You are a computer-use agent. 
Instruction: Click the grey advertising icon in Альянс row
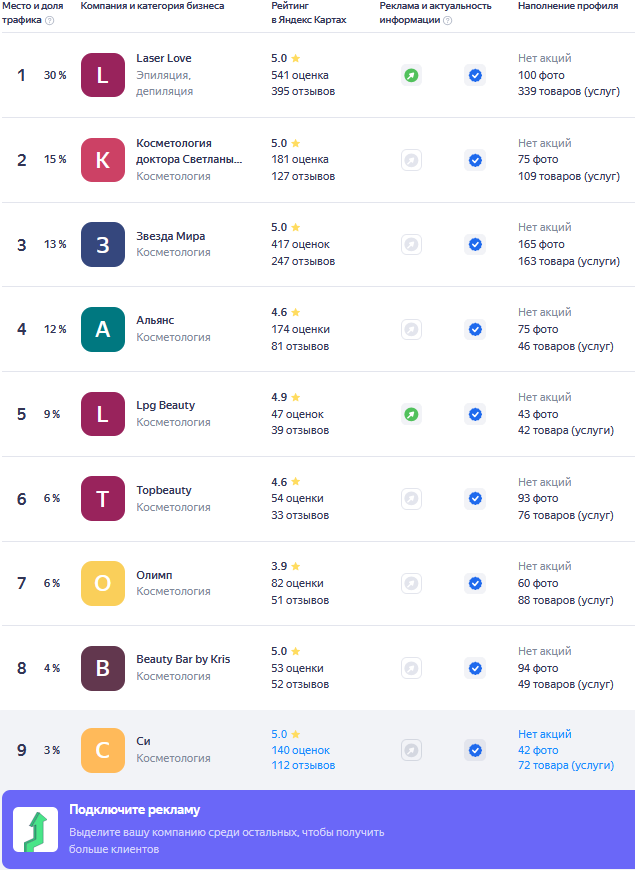(x=411, y=329)
